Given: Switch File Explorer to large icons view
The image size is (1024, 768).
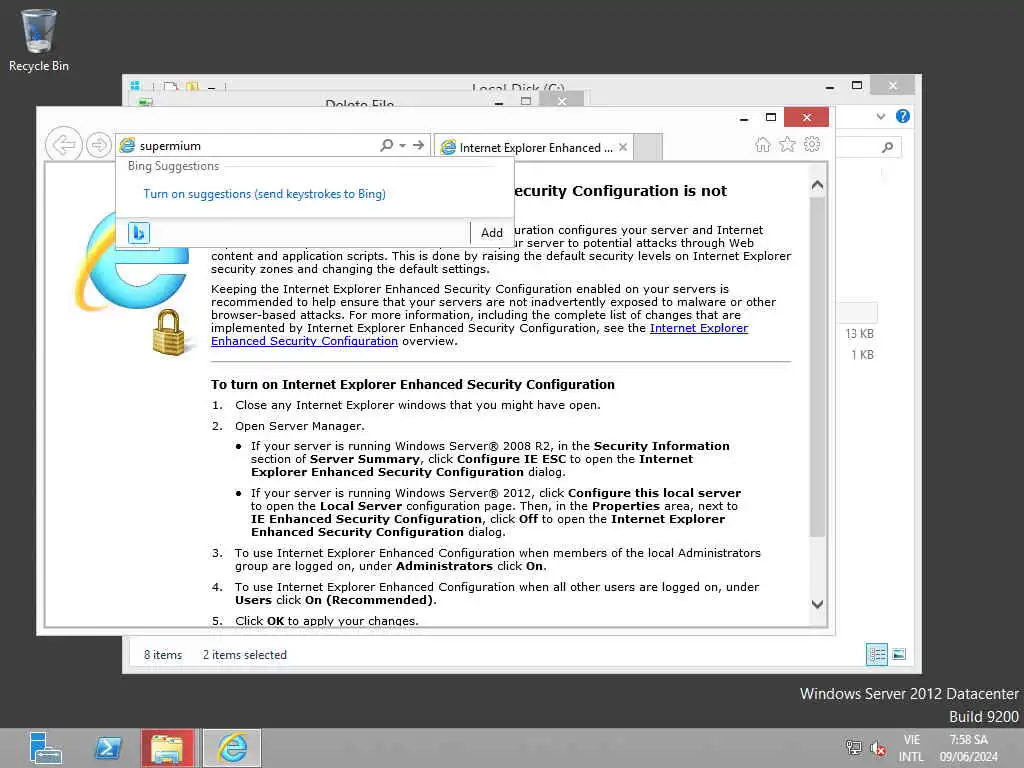Looking at the screenshot, I should (899, 654).
